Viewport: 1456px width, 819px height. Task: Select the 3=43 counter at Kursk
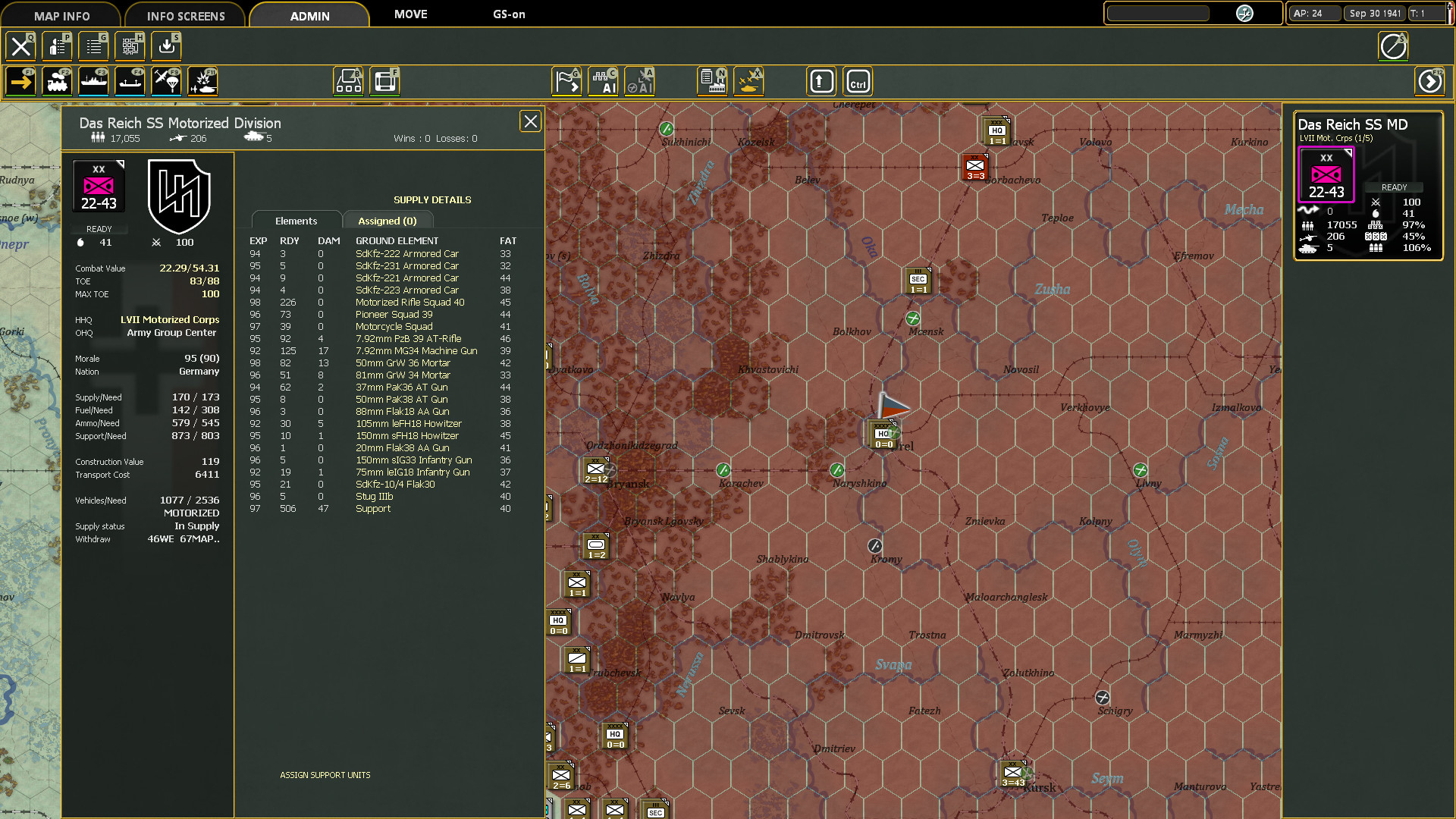[1013, 774]
